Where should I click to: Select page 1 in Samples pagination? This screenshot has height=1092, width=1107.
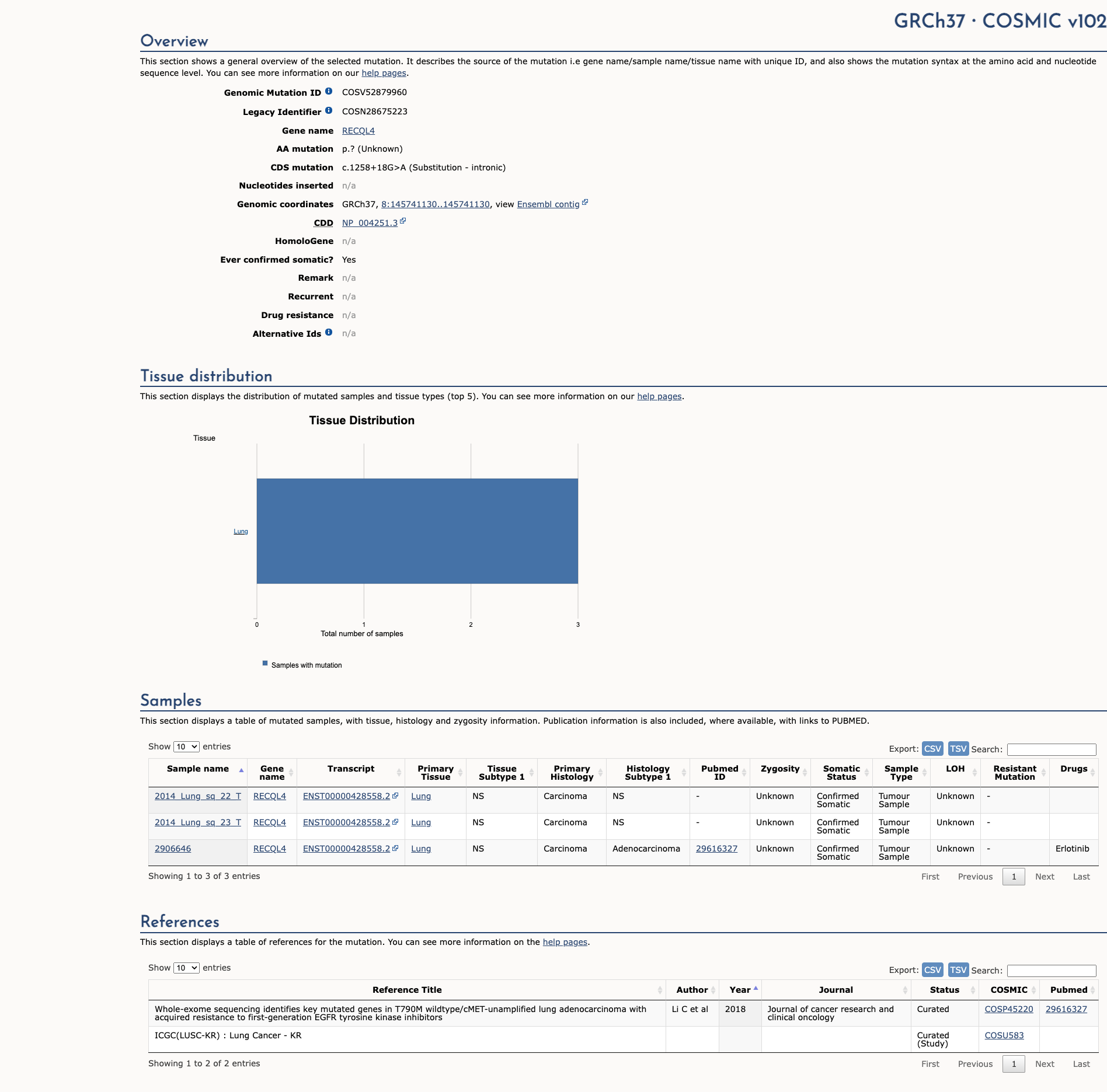click(x=1014, y=877)
